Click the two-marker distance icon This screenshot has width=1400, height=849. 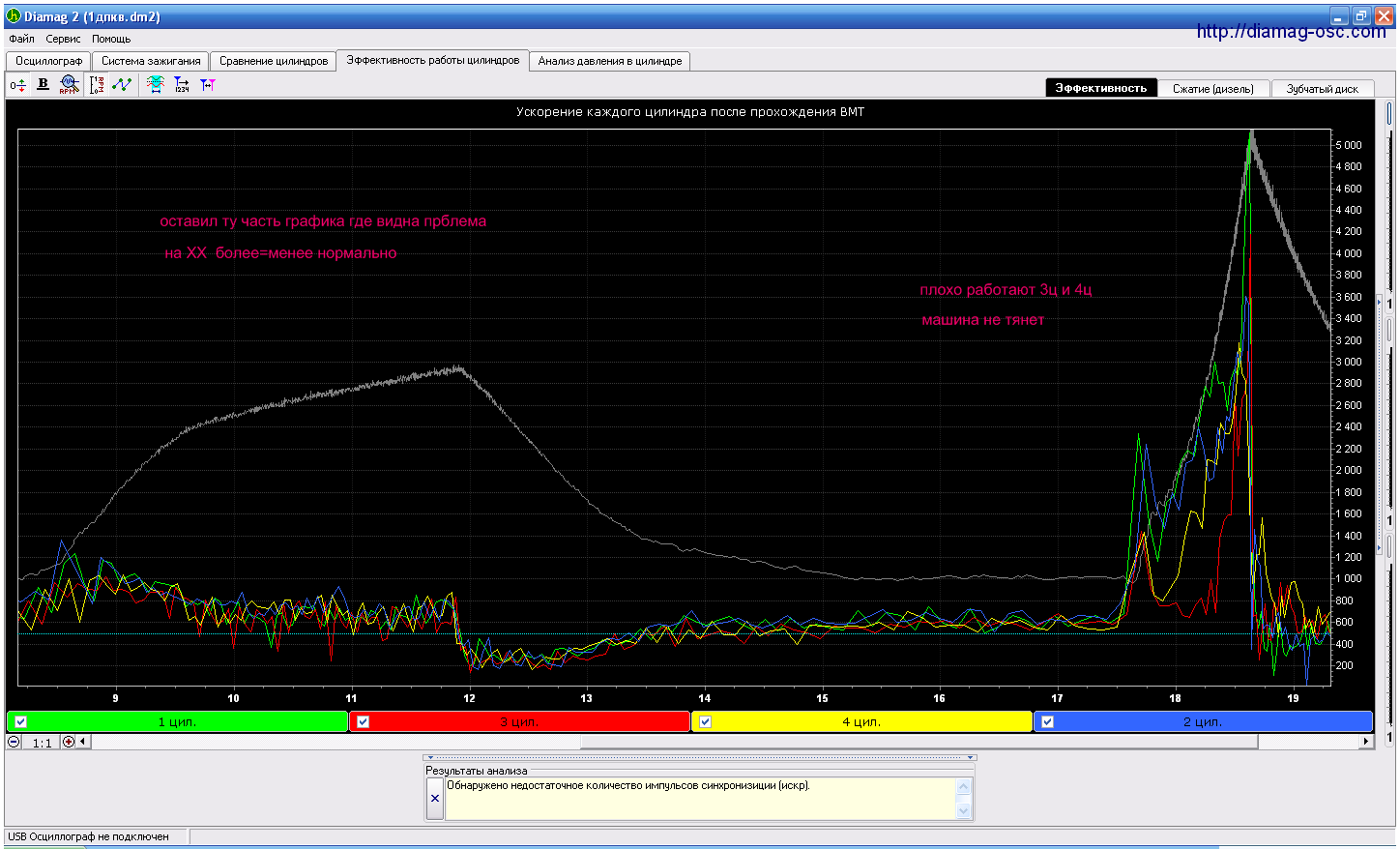point(207,85)
